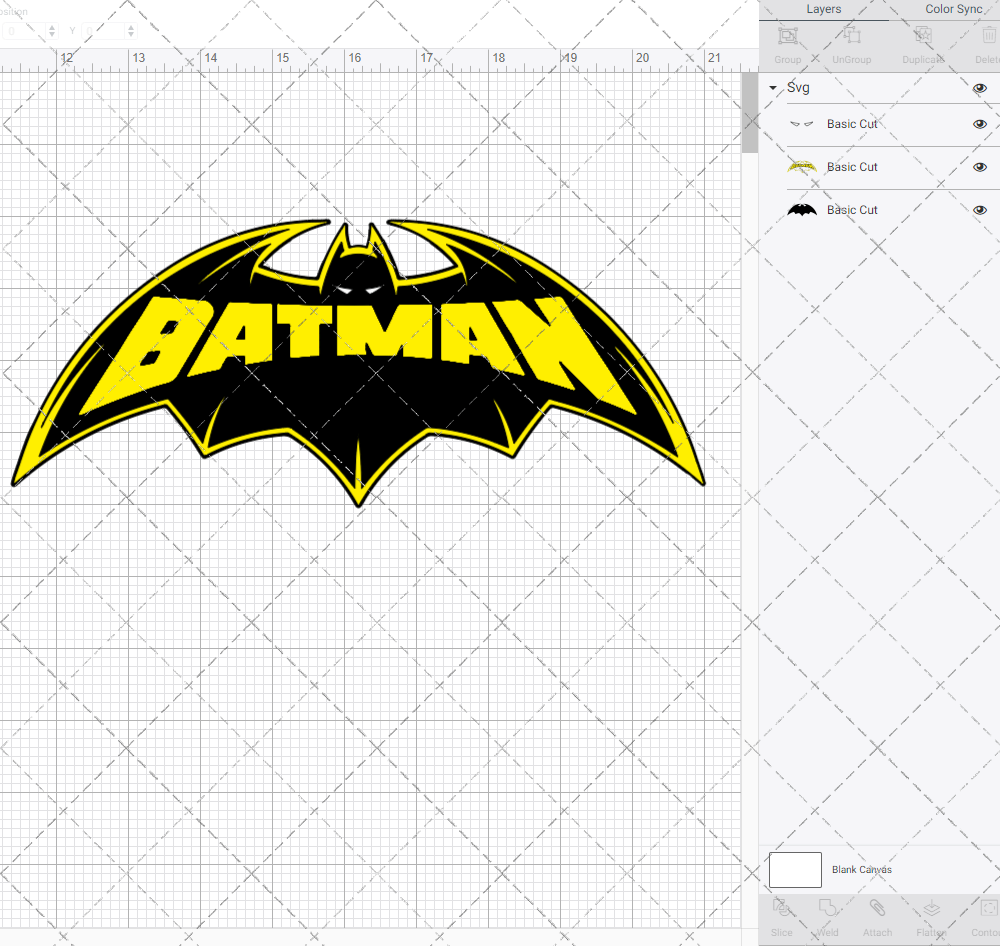Viewport: 1000px width, 946px height.
Task: Select the yellow logo layer thumbnail
Action: pyautogui.click(x=802, y=167)
